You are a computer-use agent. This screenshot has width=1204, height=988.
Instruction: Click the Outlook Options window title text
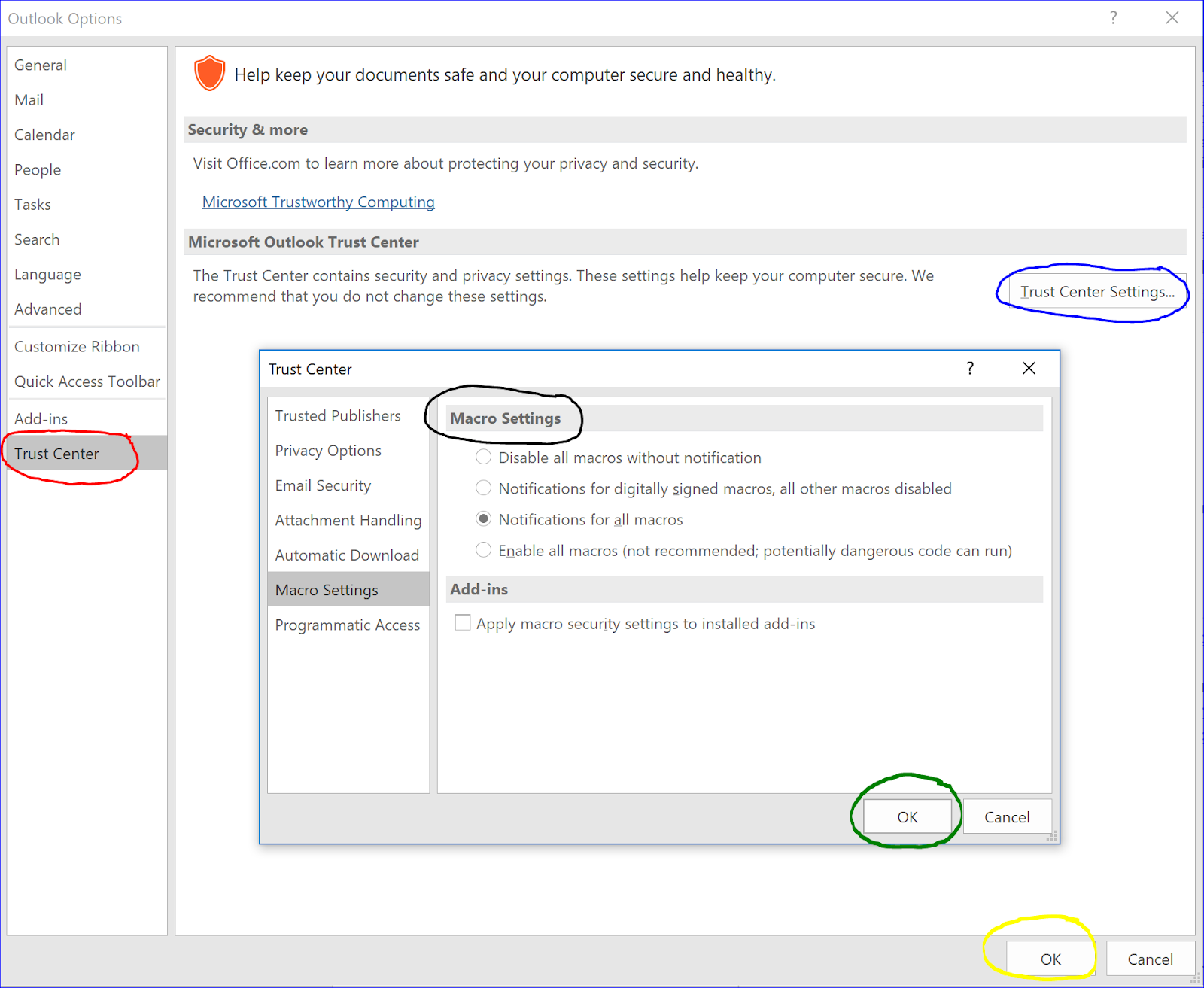tap(65, 18)
